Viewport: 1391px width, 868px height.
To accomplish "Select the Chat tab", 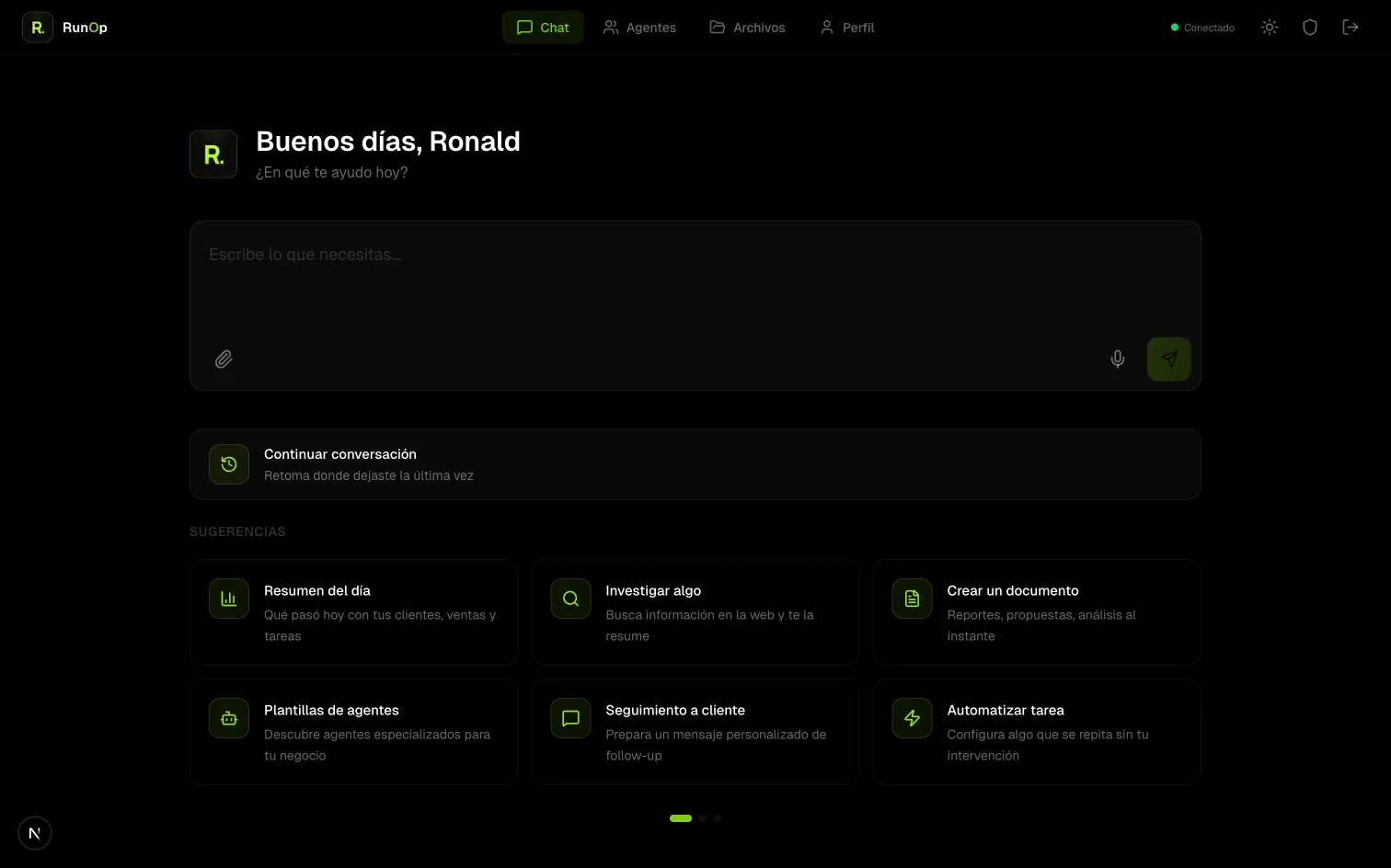I will pos(543,28).
